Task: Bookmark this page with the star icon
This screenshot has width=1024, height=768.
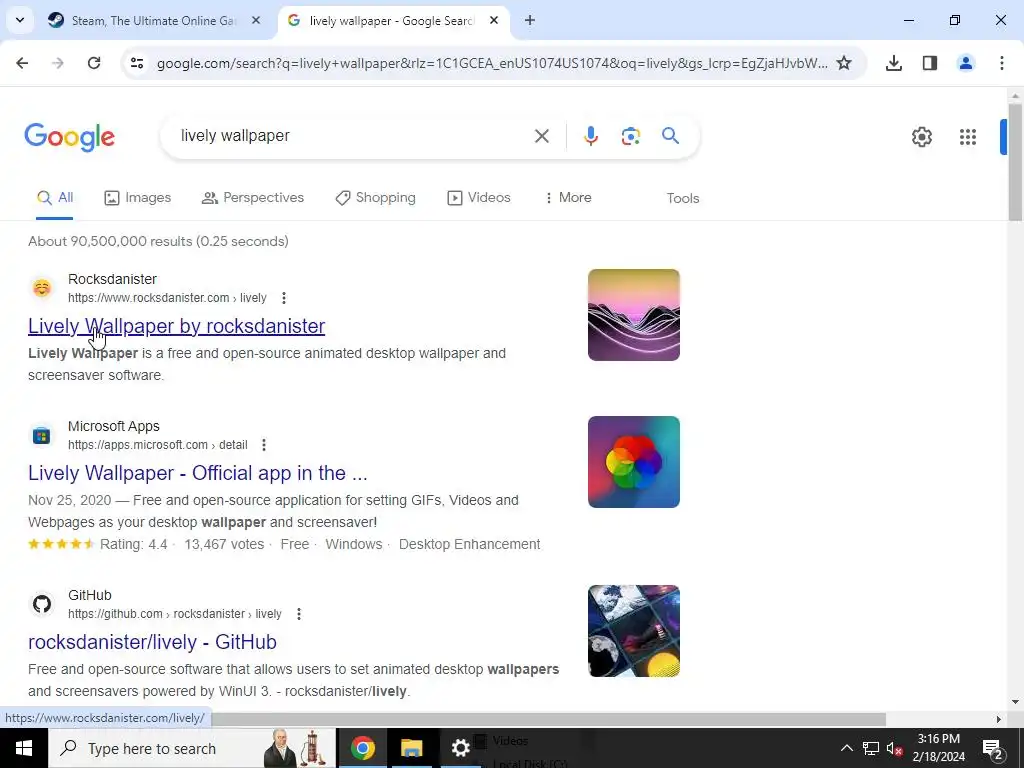Action: 844,63
